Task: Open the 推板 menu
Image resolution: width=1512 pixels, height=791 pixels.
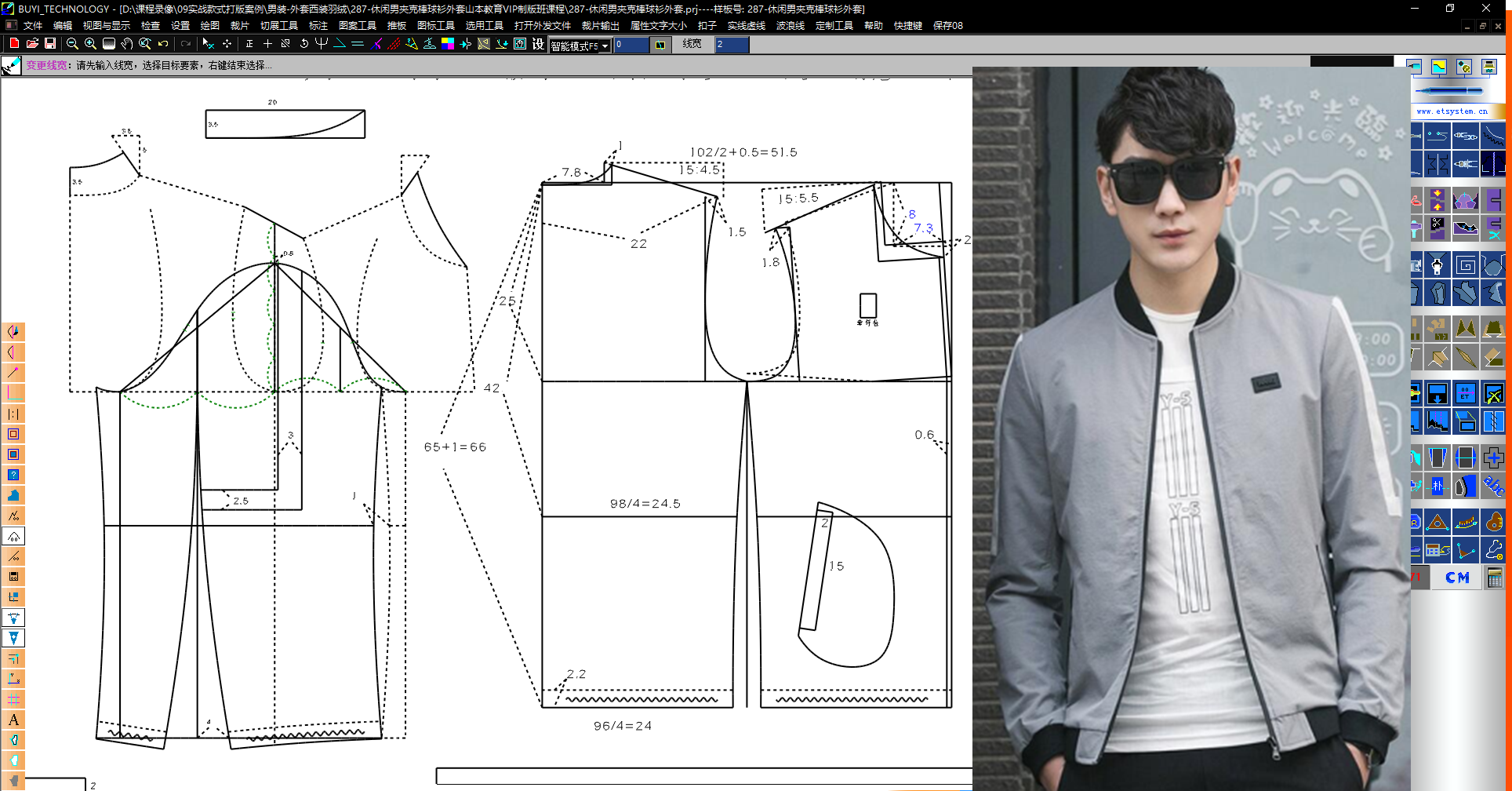Action: (x=397, y=25)
